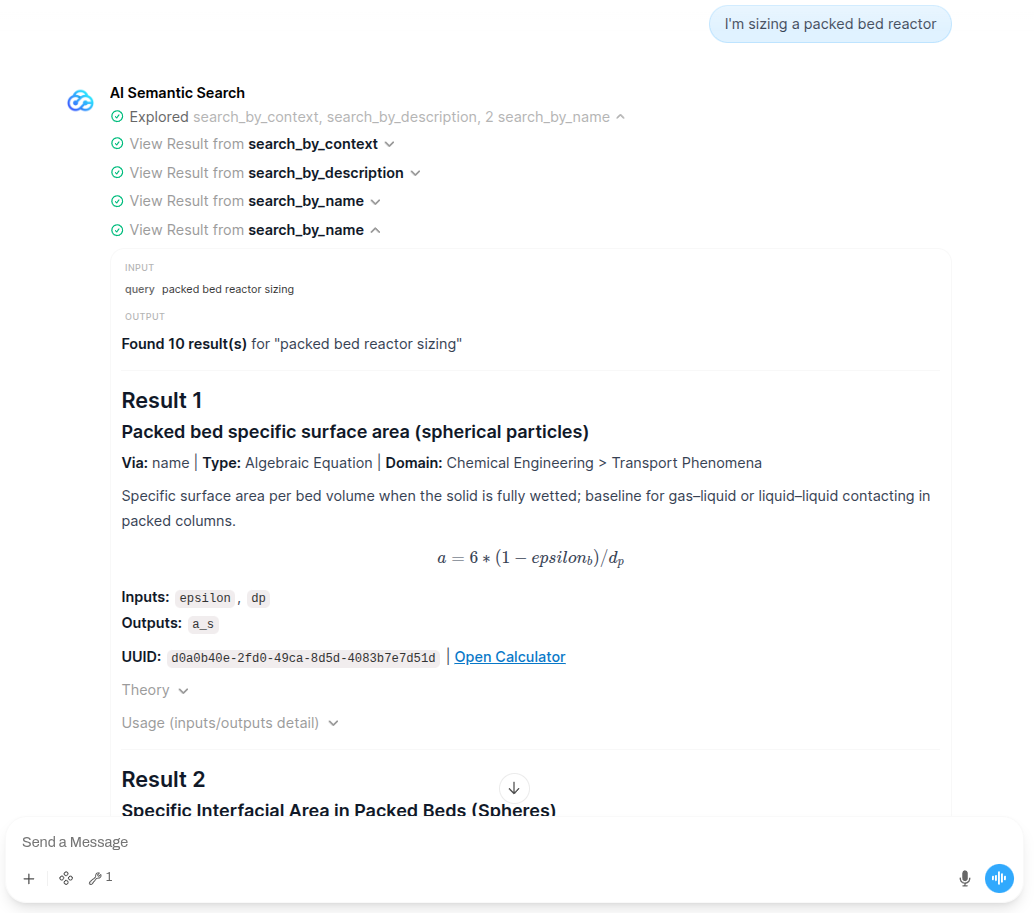The width and height of the screenshot is (1034, 913).
Task: Click the green check beside Explored
Action: (x=117, y=116)
